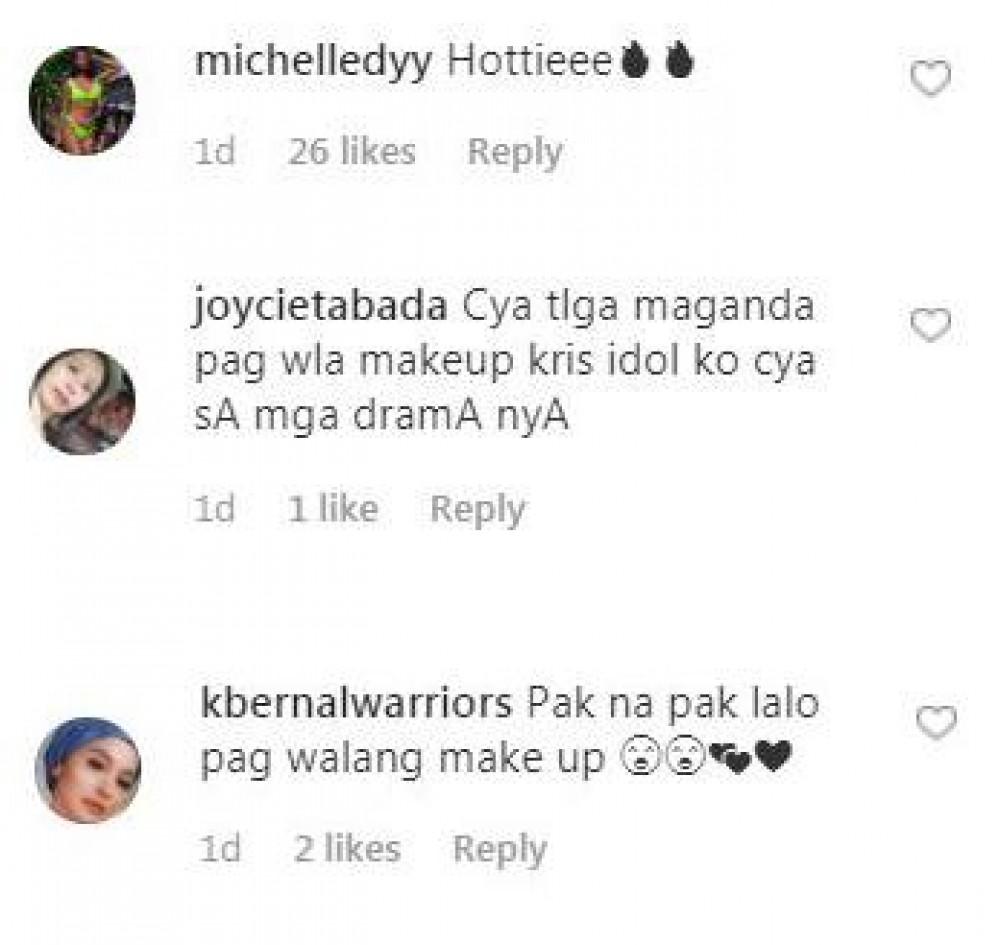The width and height of the screenshot is (1000, 945).
Task: Like michelledyy's Hottieee comment with the heart
Action: click(930, 78)
